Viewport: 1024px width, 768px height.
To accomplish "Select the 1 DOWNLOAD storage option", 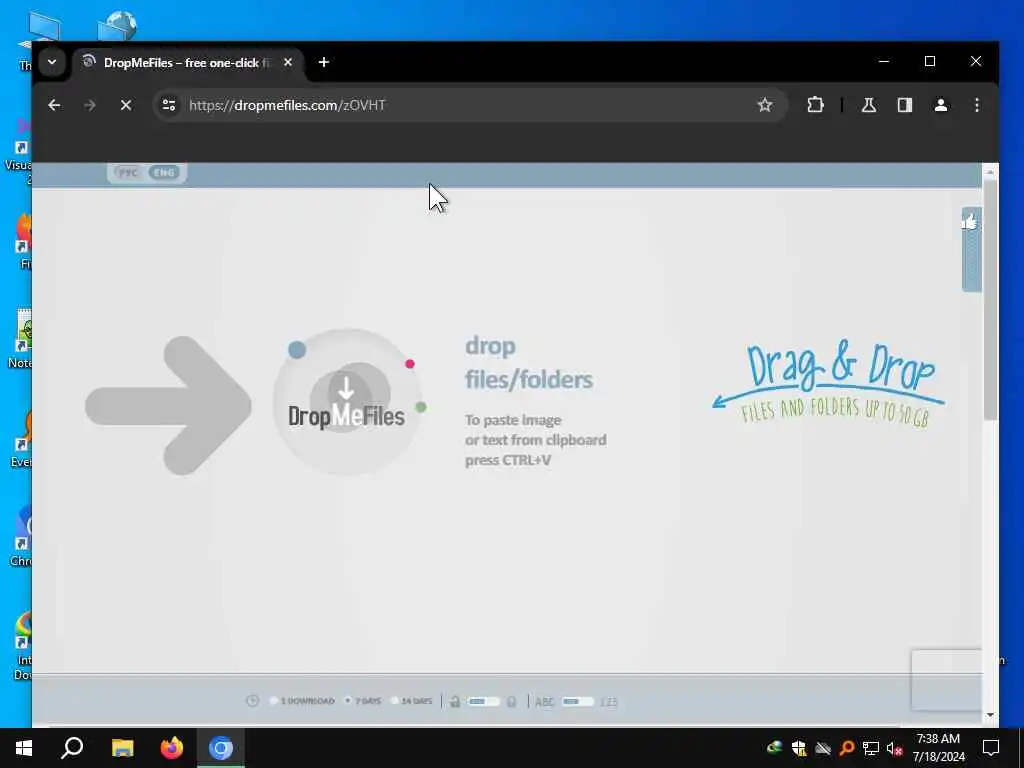I will (x=302, y=701).
